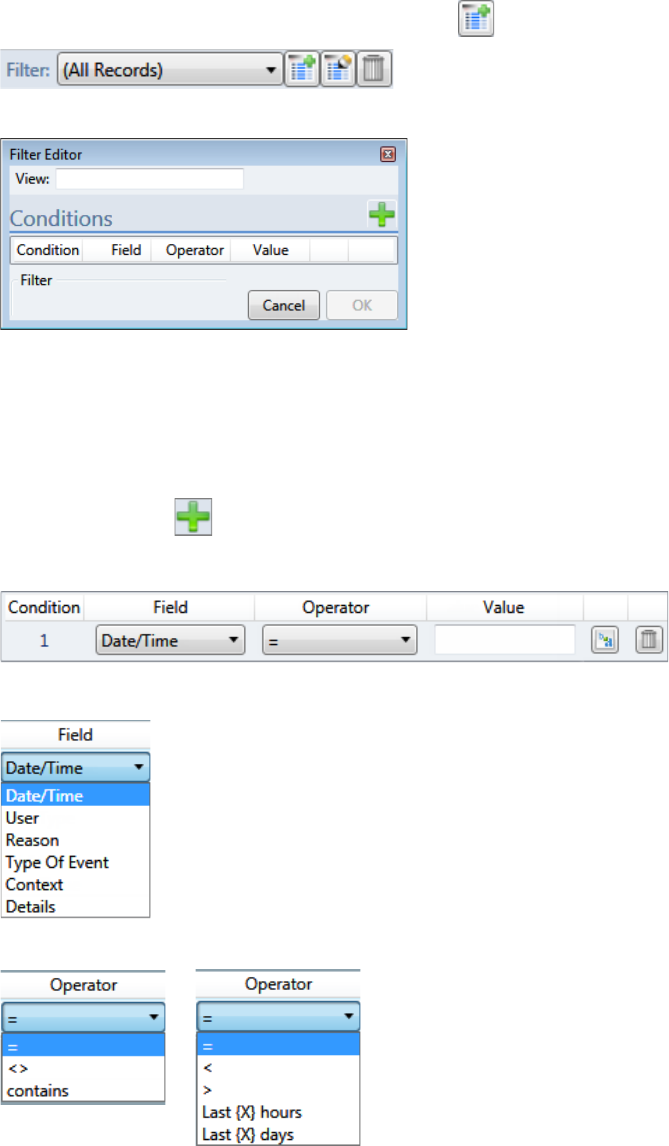669x1146 pixels.
Task: Click the Condition column header in Filter Editor
Action: coord(48,250)
